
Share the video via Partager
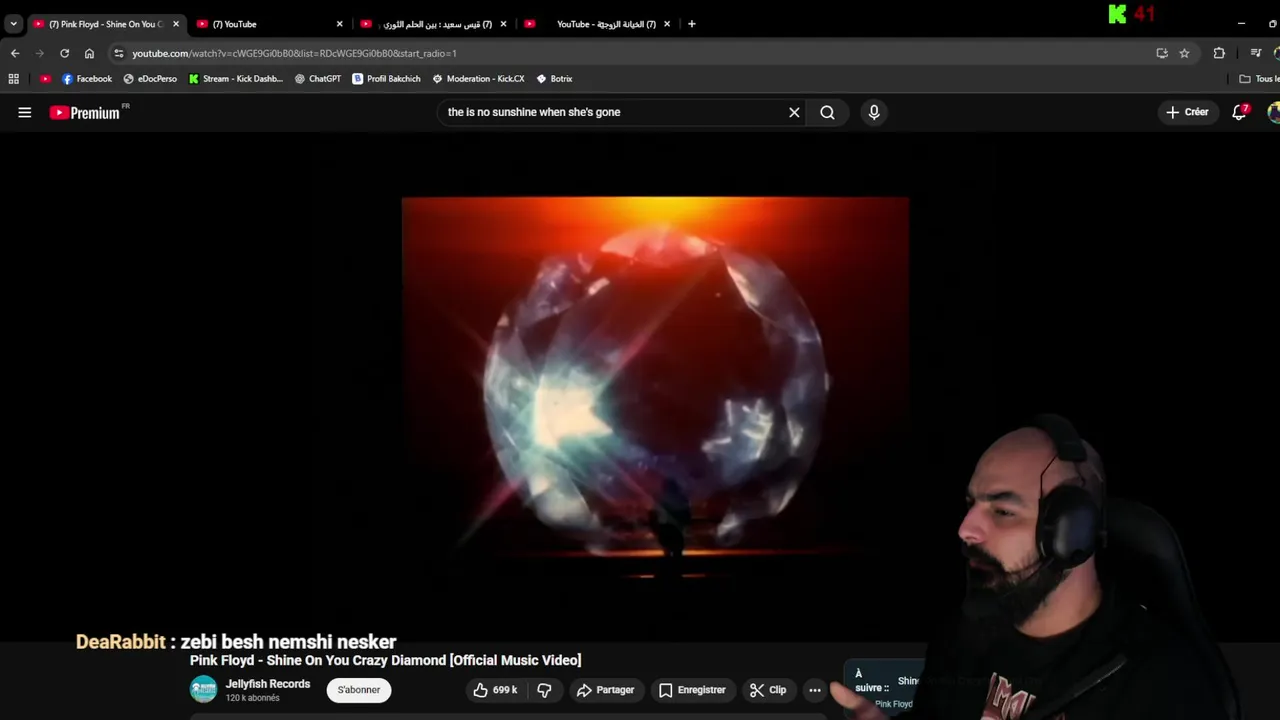pos(605,690)
